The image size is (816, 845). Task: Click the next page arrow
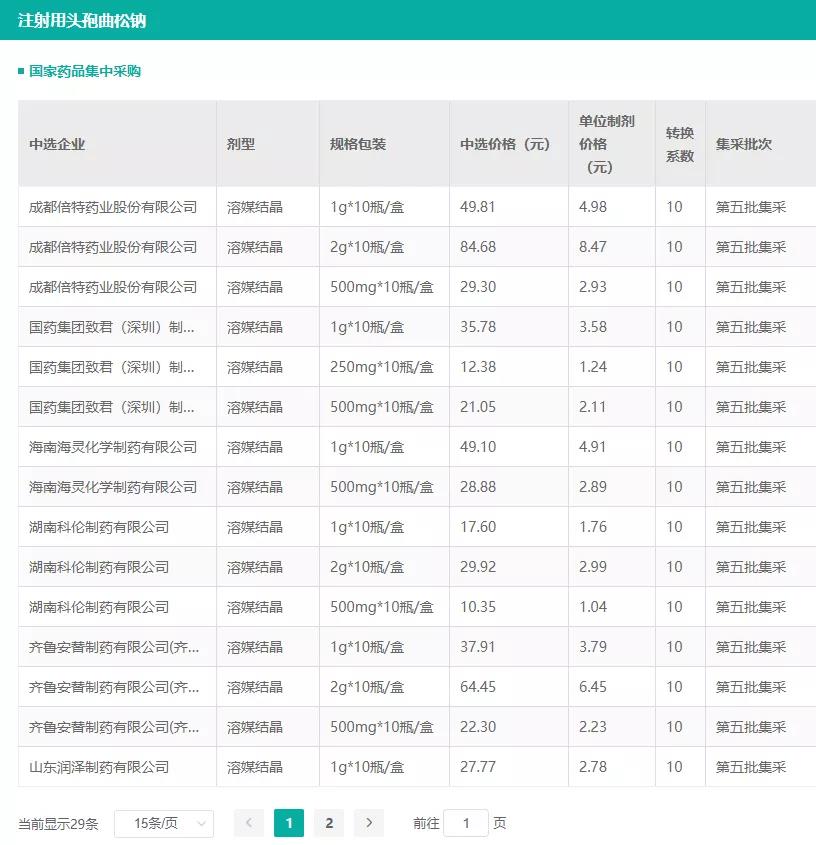coord(369,823)
